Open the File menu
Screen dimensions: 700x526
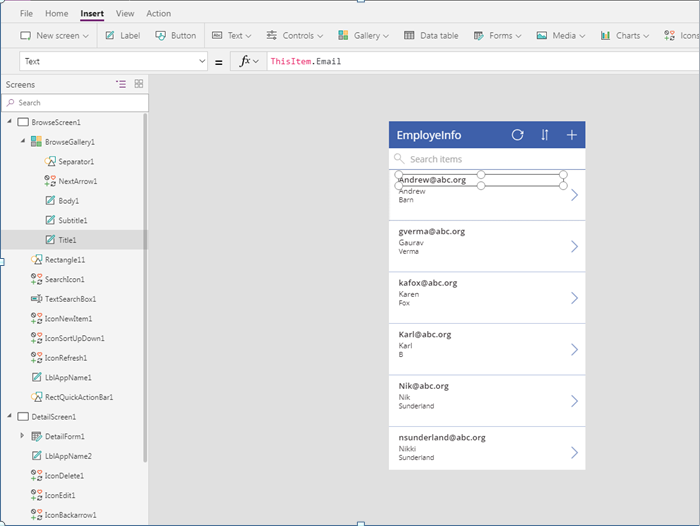point(27,14)
